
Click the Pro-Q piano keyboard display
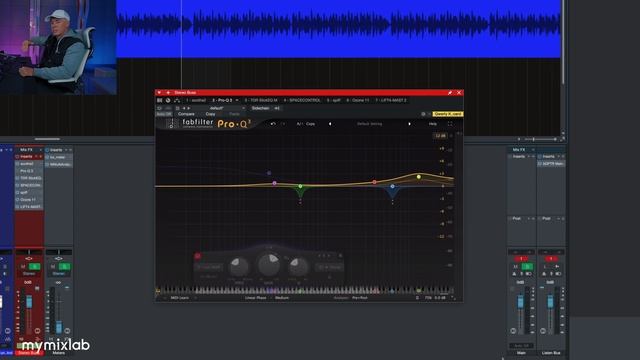305,291
